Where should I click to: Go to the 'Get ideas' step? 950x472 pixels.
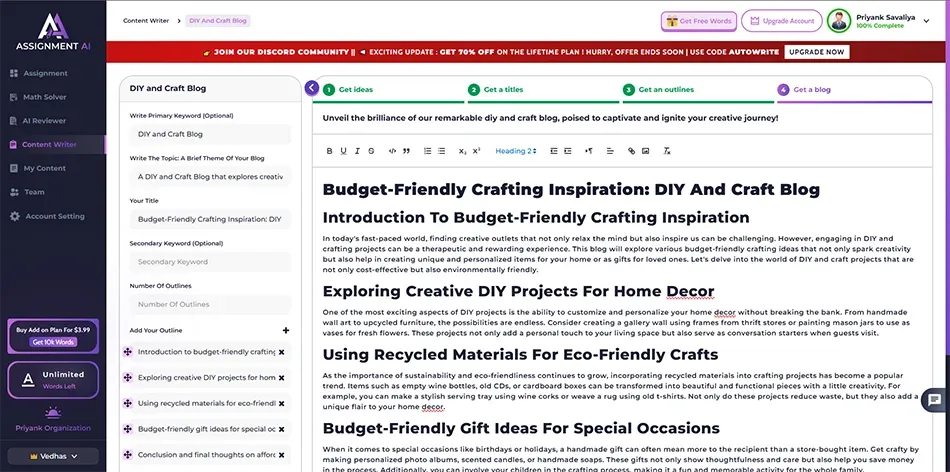[x=355, y=89]
